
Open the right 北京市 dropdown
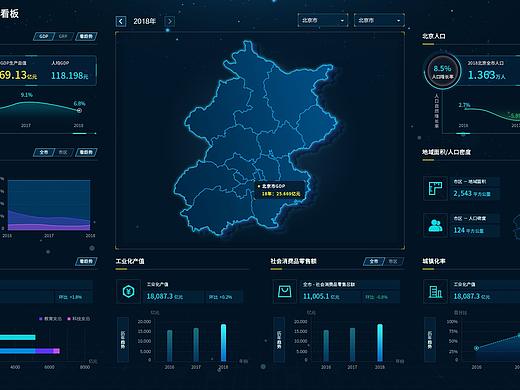pyautogui.click(x=379, y=20)
